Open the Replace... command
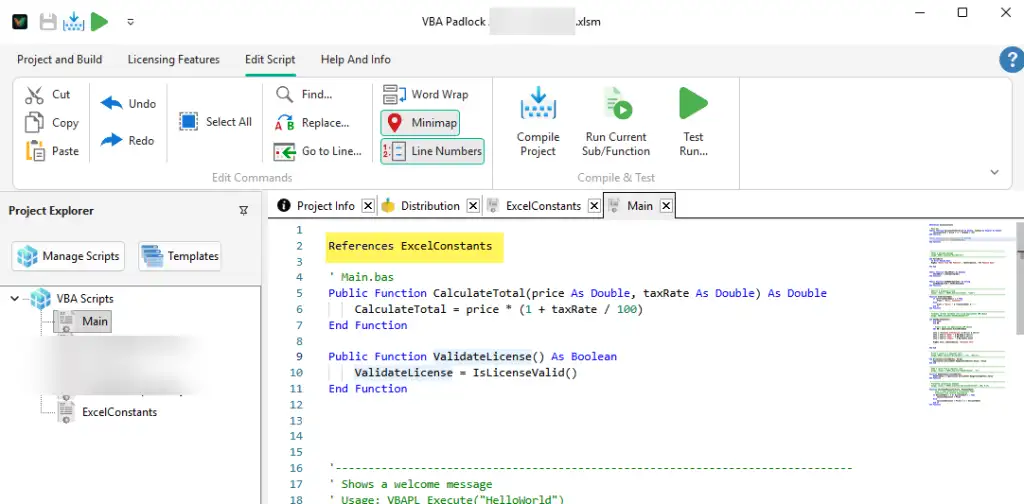 pos(312,123)
